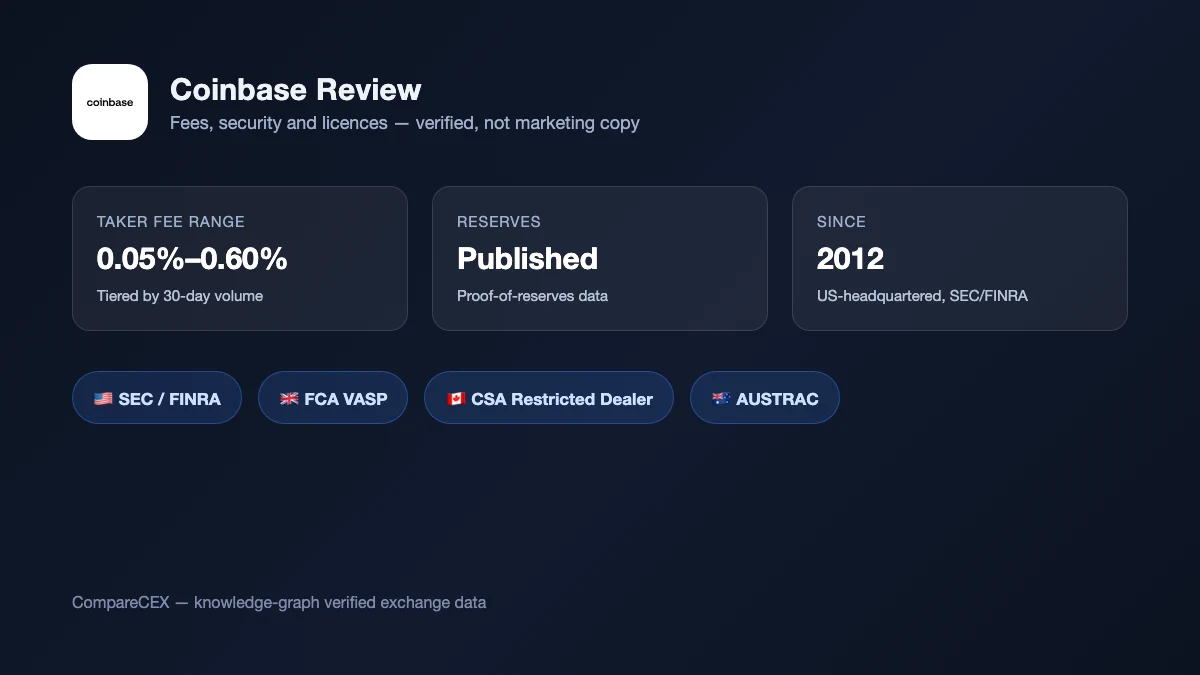Select the SEC / FINRA licence badge

(157, 398)
